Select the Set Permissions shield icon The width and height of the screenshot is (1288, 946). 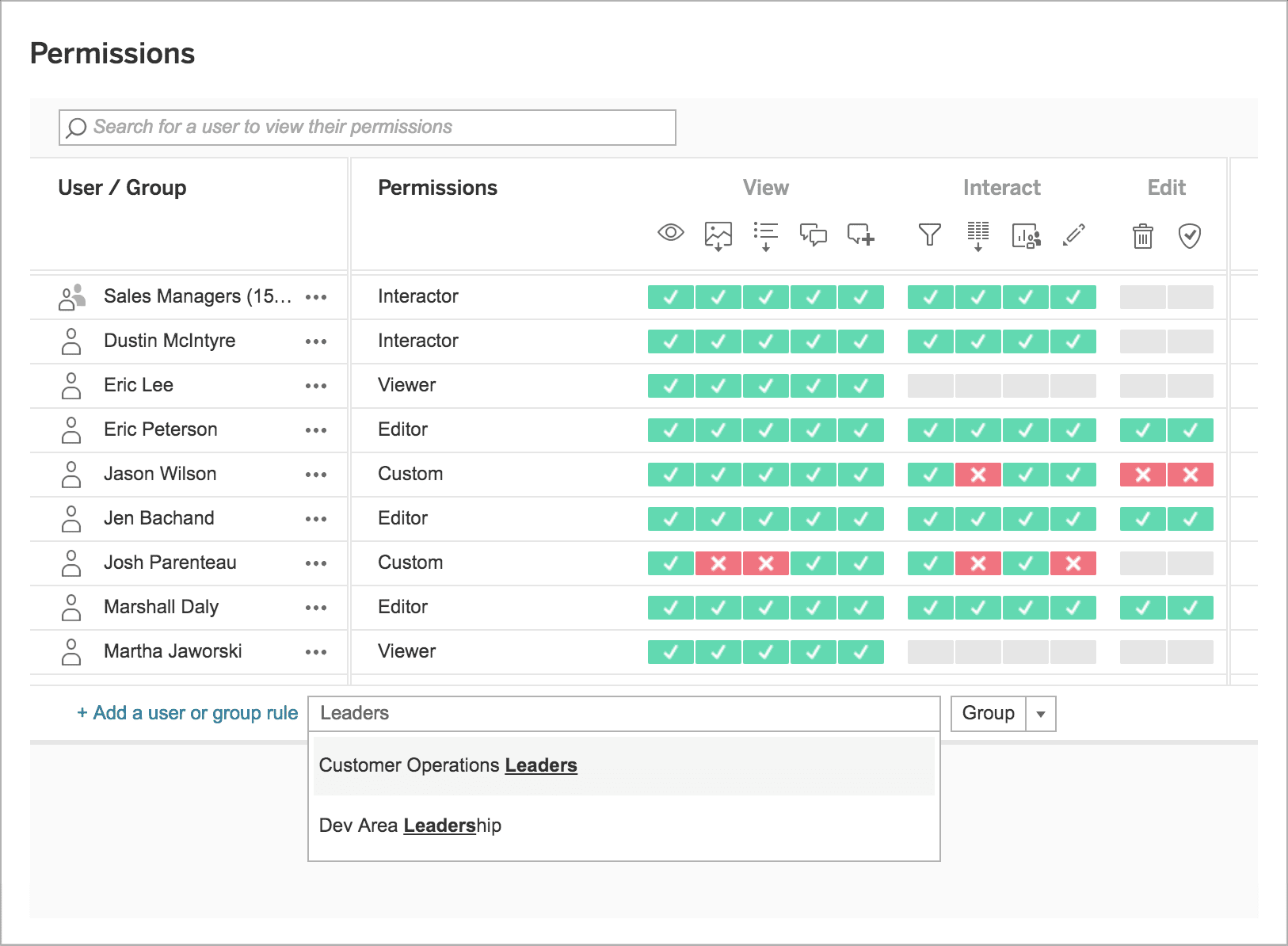(1190, 235)
